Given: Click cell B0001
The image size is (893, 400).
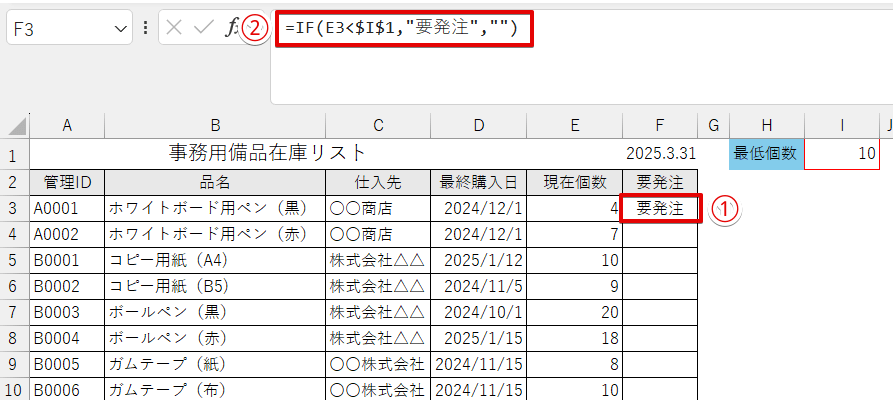Looking at the screenshot, I should 67,260.
